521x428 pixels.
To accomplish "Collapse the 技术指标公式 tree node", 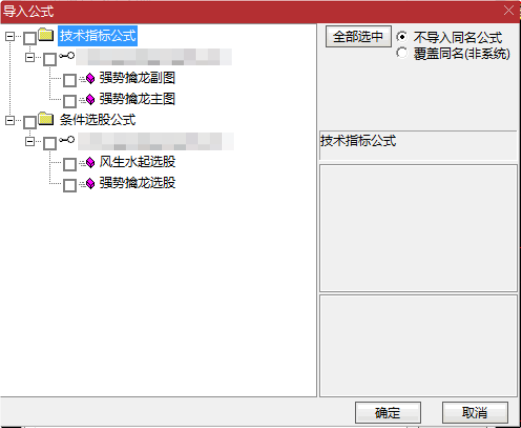I will click(10, 36).
